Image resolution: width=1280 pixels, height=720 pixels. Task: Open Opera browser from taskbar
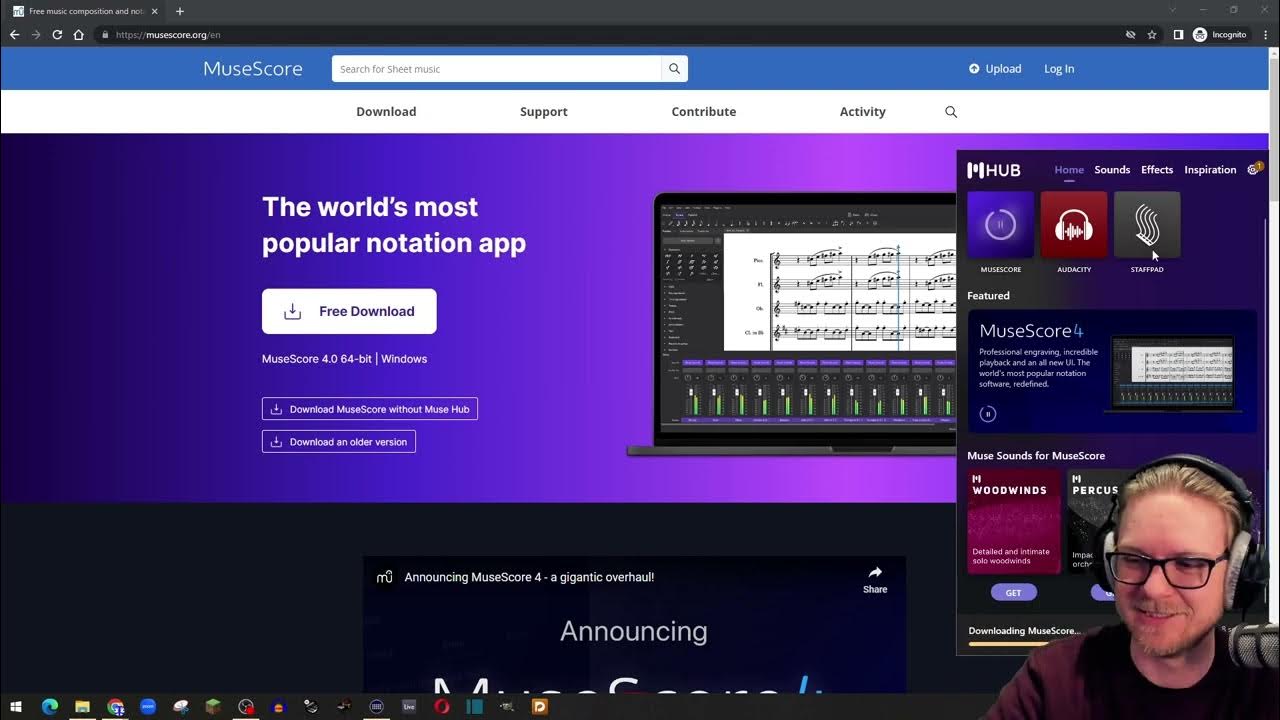441,707
